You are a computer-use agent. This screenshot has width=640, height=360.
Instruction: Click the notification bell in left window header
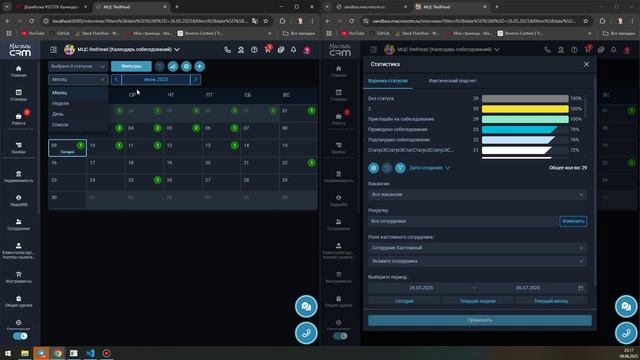coord(293,50)
